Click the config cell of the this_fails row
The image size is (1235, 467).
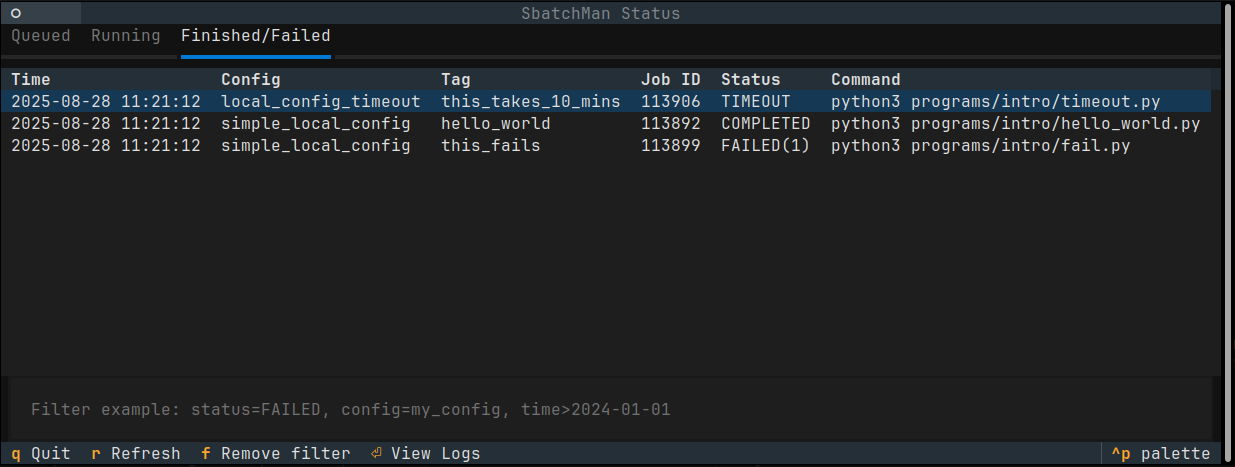pyautogui.click(x=316, y=146)
